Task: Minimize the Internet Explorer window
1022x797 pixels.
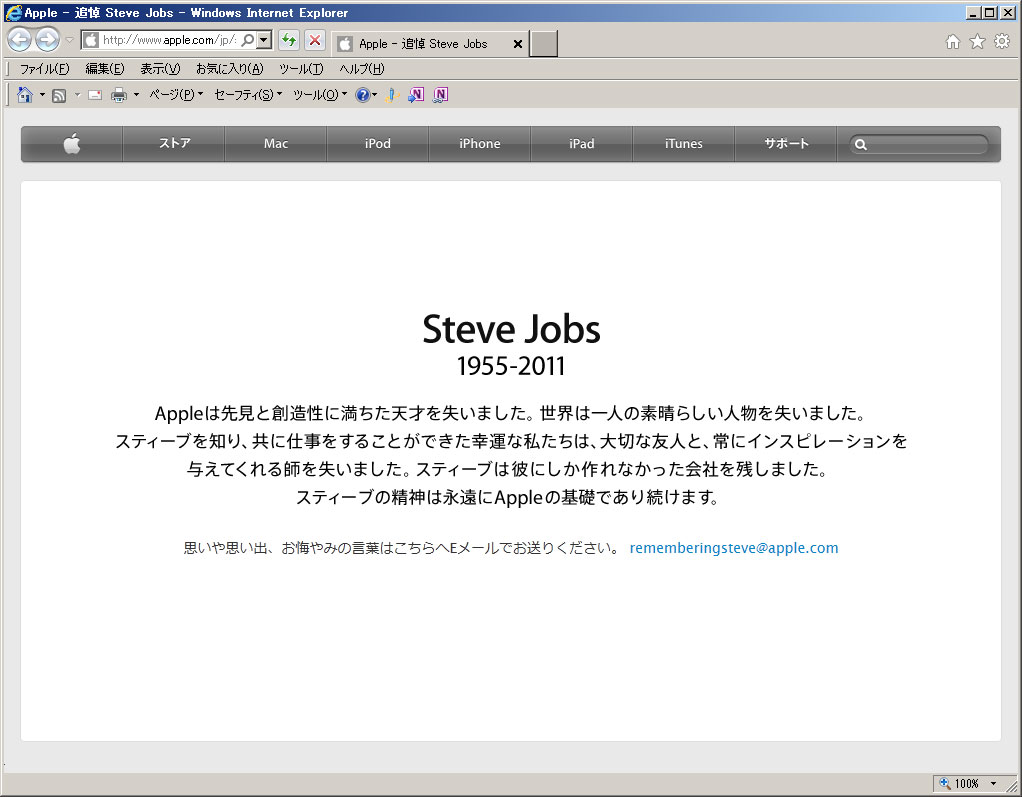Action: pyautogui.click(x=974, y=12)
